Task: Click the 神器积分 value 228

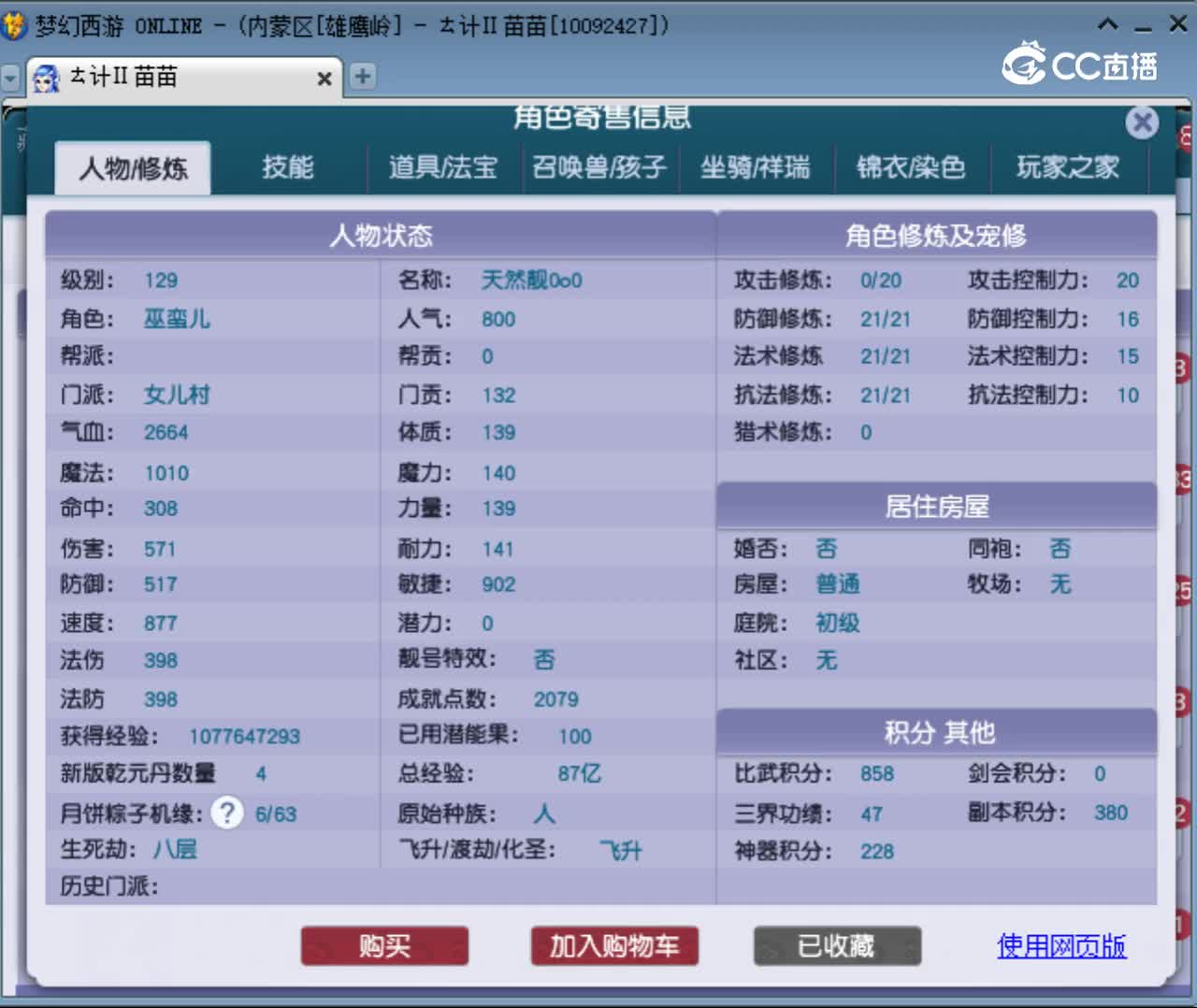Action: tap(877, 852)
